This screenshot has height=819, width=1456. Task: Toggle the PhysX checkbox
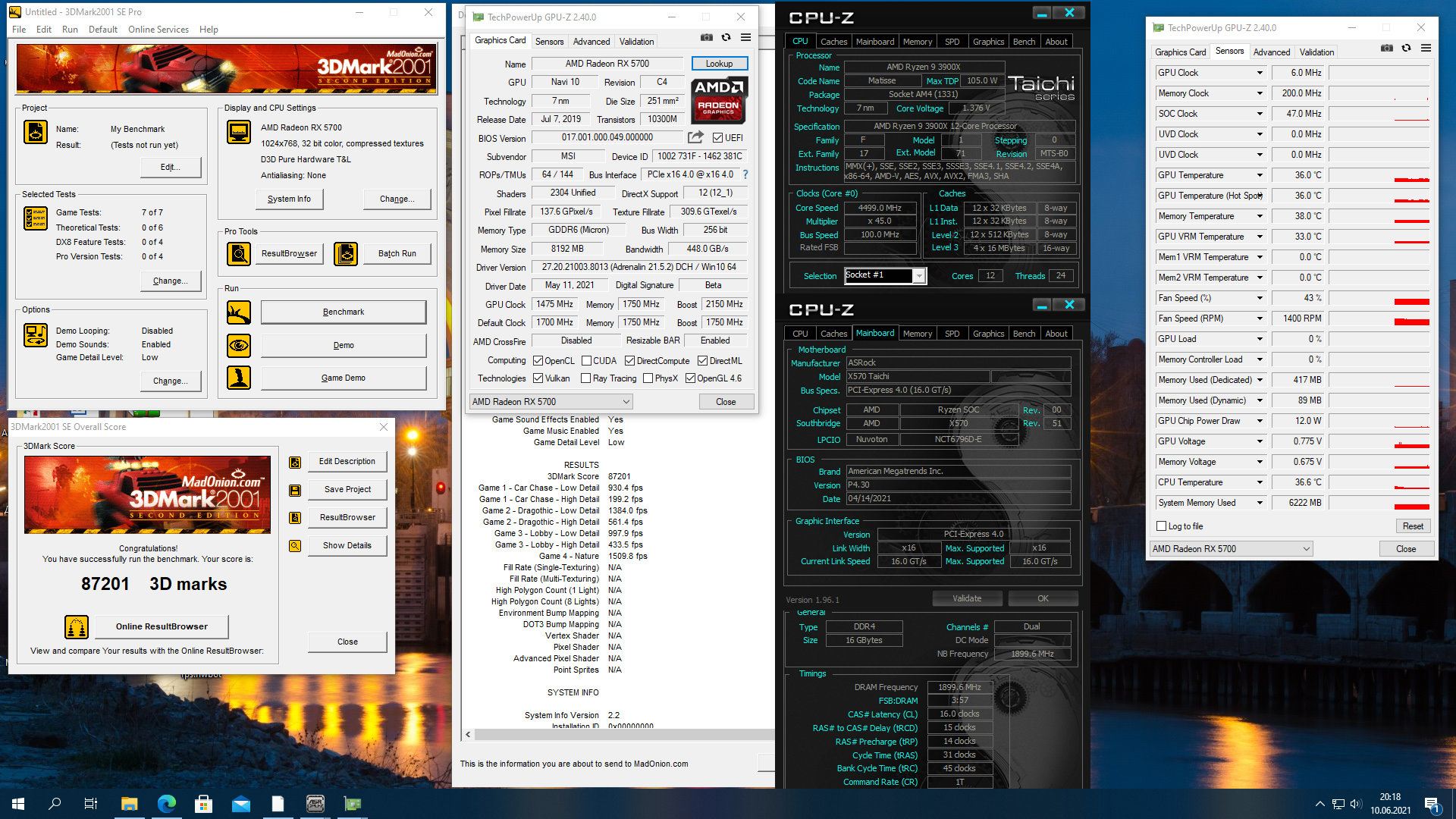click(x=648, y=378)
